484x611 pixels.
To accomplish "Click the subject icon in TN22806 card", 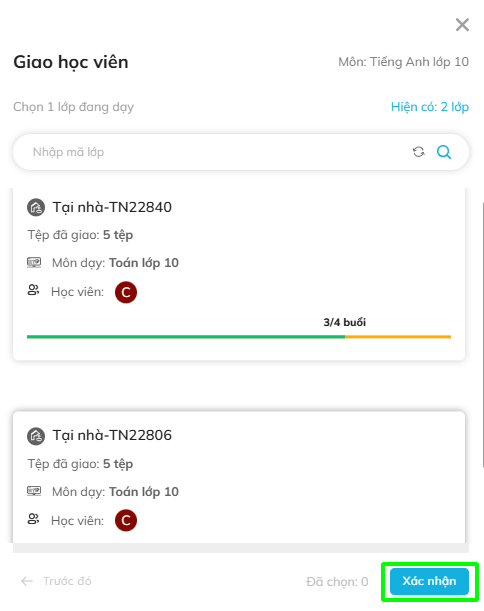I will [34, 491].
